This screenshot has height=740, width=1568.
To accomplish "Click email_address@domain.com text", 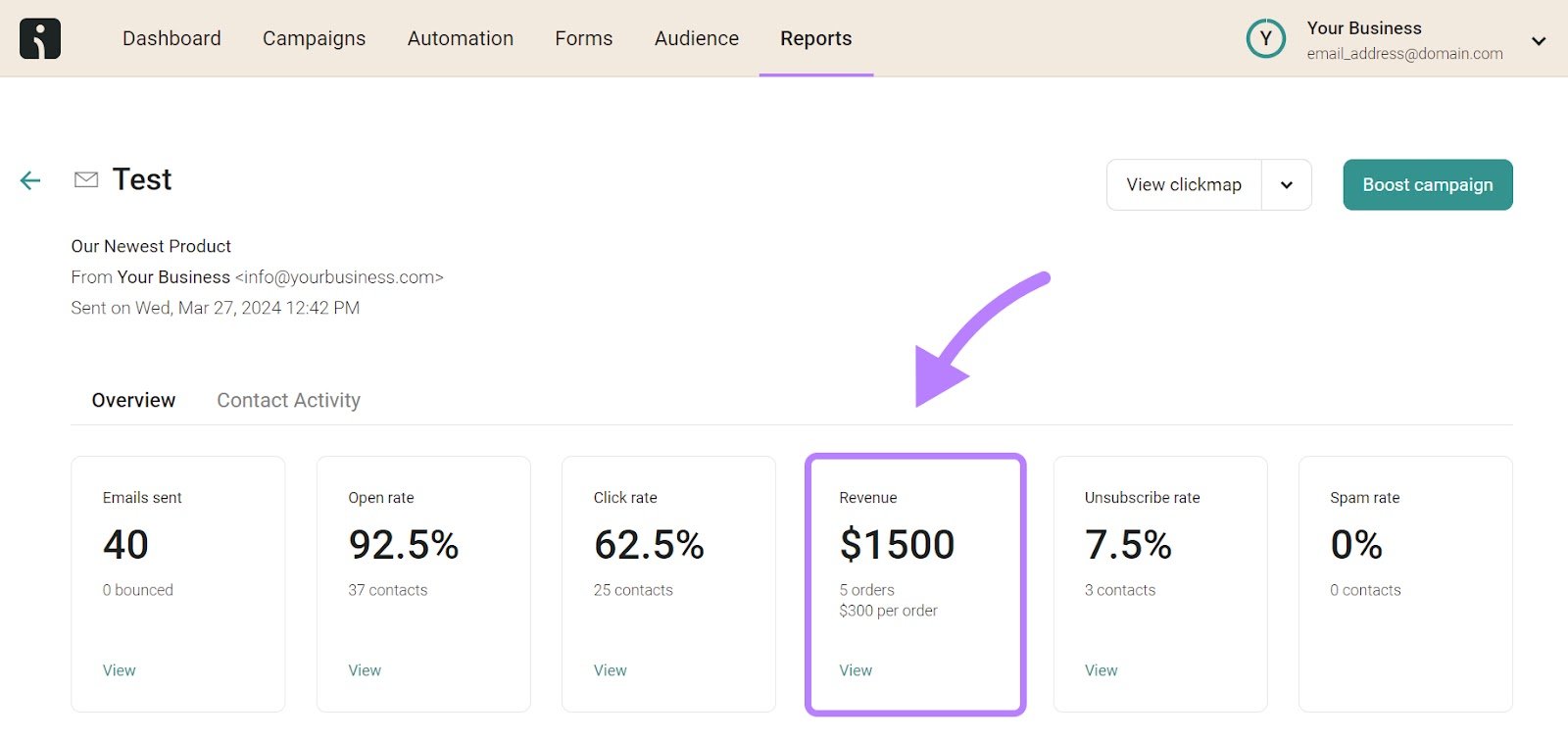I will point(1404,54).
